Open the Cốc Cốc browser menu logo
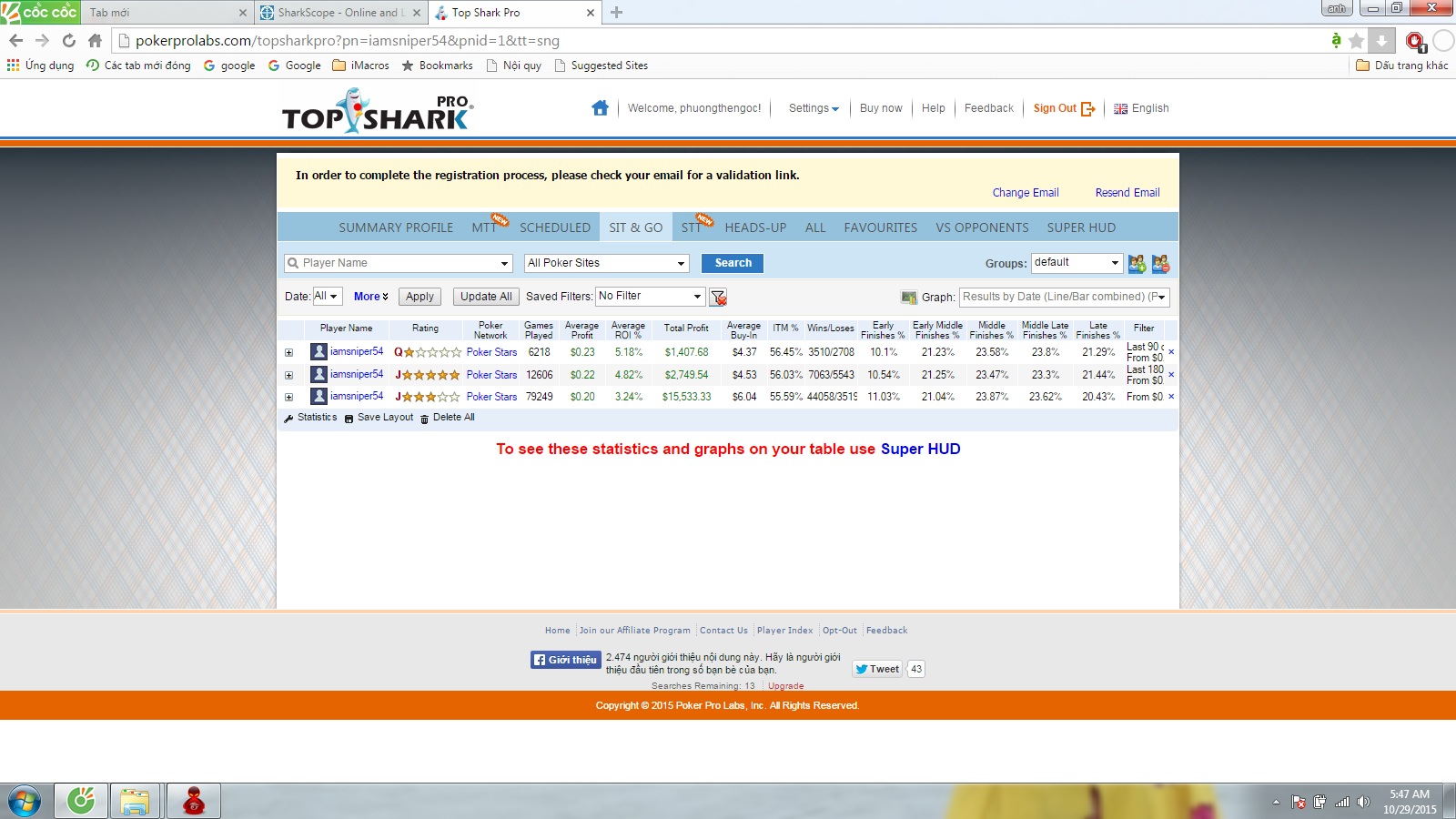The width and height of the screenshot is (1456, 819). (40, 12)
